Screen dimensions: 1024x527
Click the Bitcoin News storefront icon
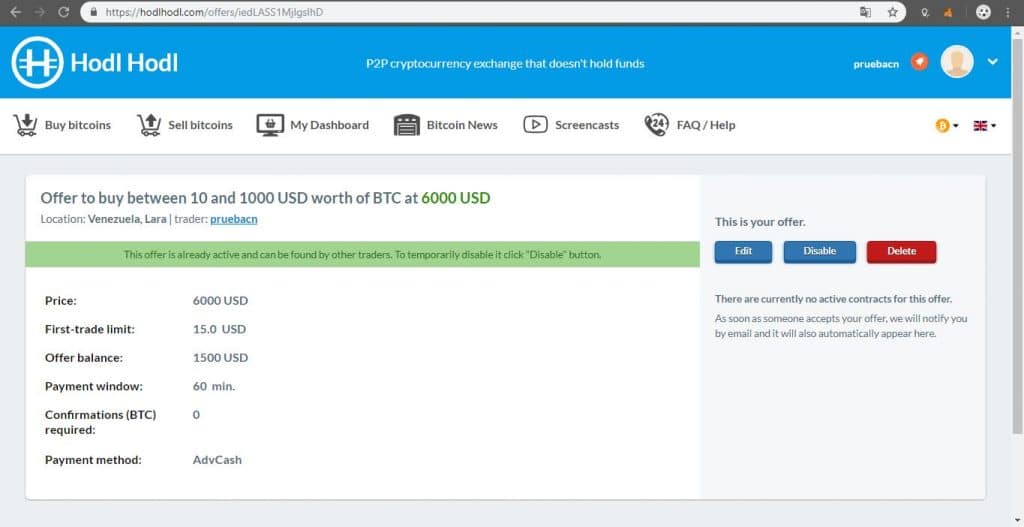tap(407, 125)
